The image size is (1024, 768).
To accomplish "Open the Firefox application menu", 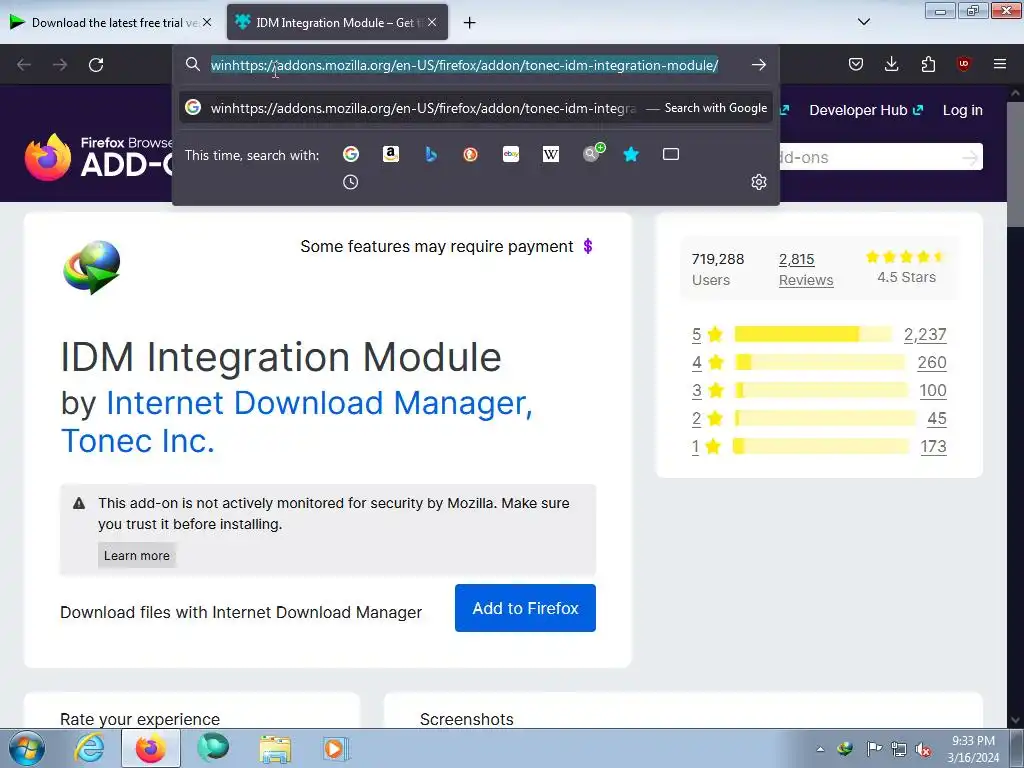I will pyautogui.click(x=1000, y=64).
